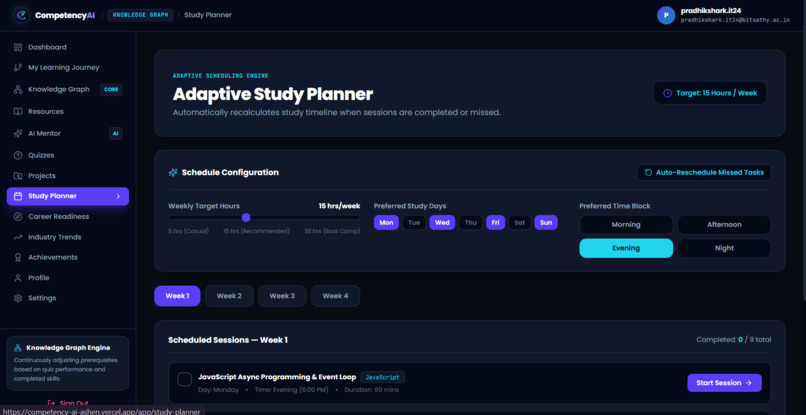Toggle Sat as preferred study day
The height and width of the screenshot is (415, 806).
pos(520,223)
